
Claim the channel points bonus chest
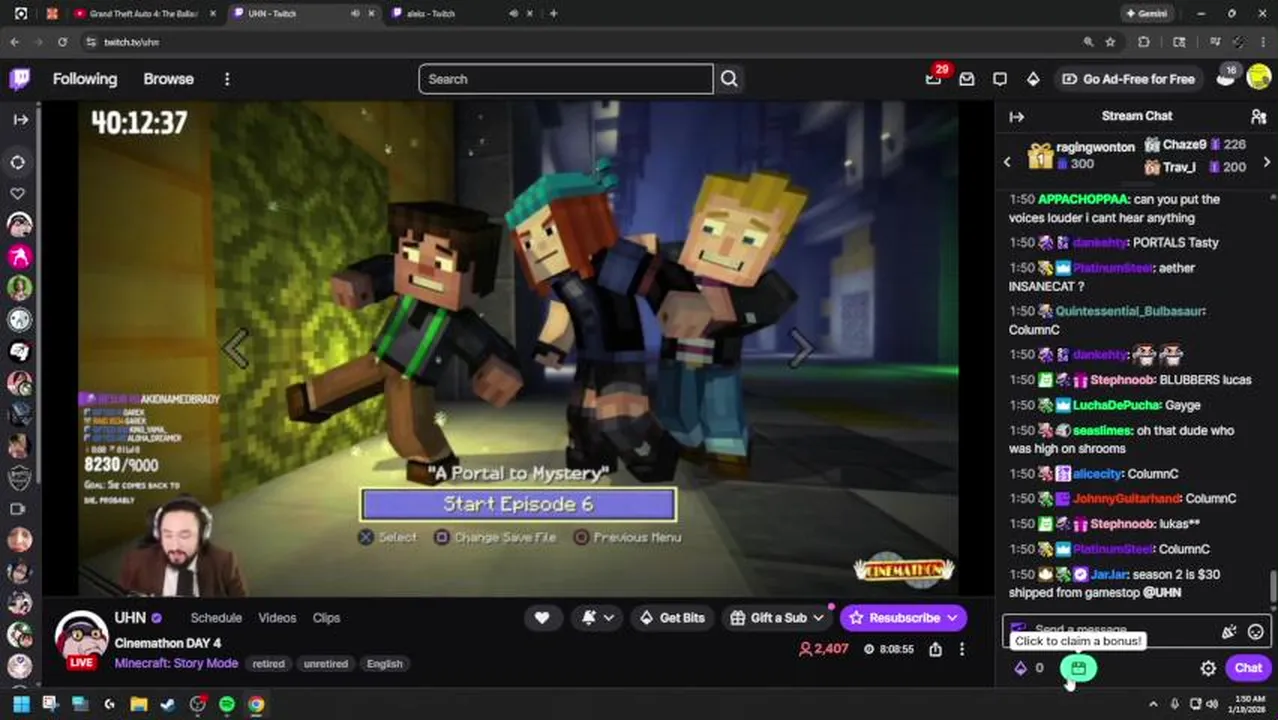(1078, 668)
